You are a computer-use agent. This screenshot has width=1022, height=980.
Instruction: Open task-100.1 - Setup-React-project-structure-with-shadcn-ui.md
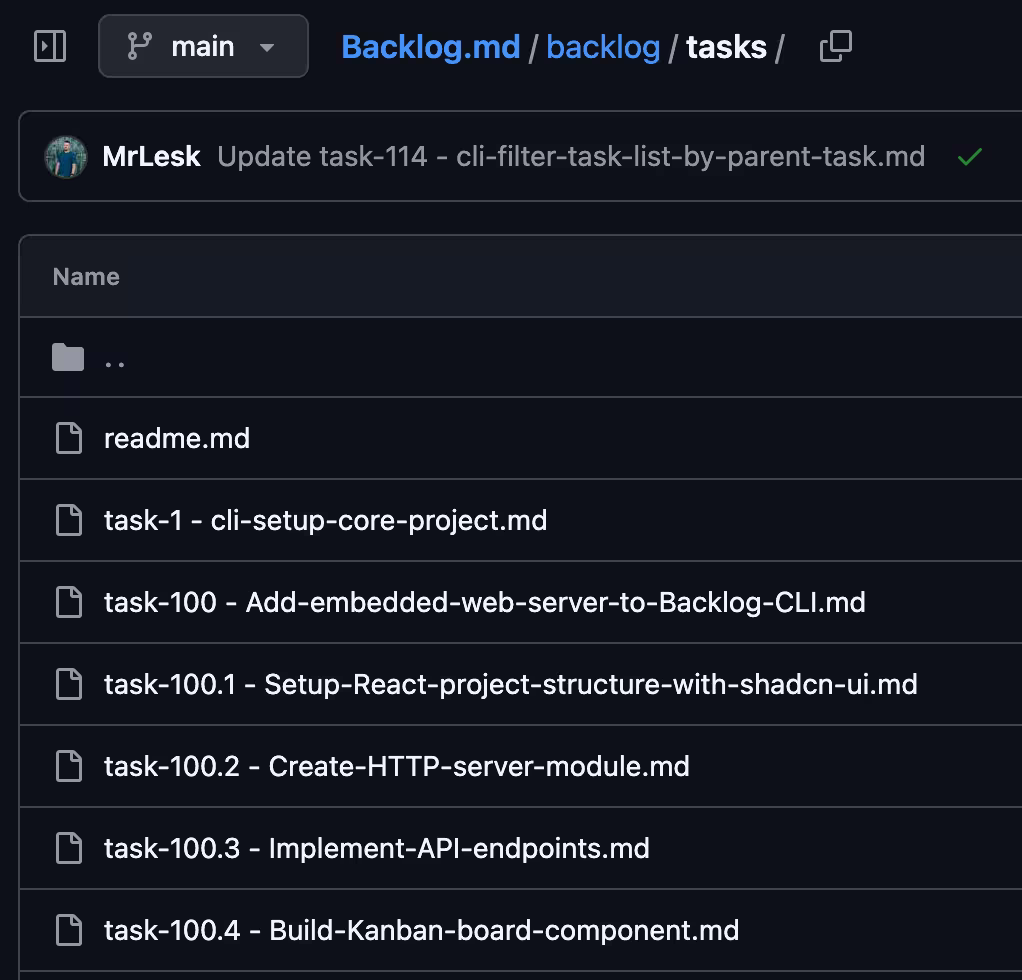click(510, 685)
